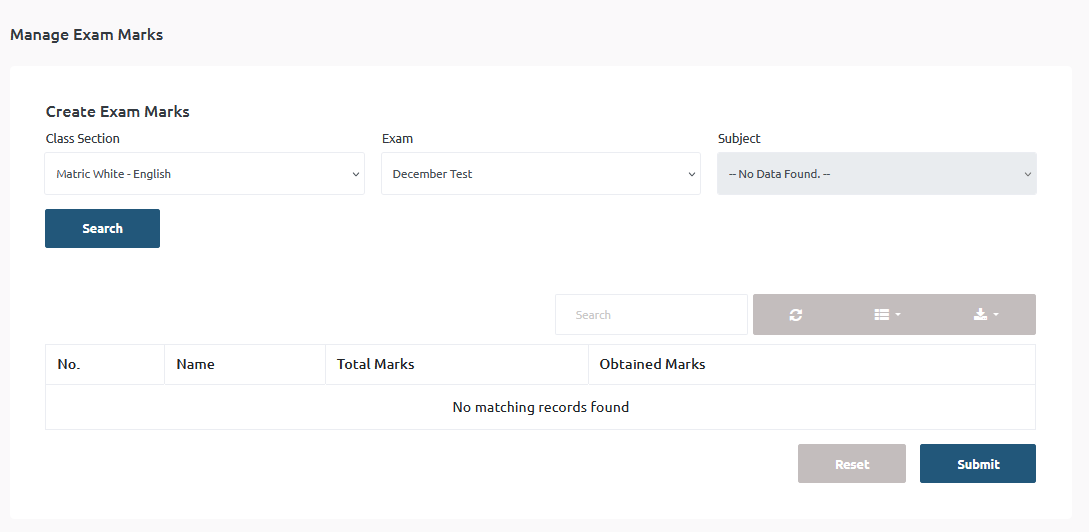Click the refresh table icon
The height and width of the screenshot is (532, 1089).
click(795, 315)
